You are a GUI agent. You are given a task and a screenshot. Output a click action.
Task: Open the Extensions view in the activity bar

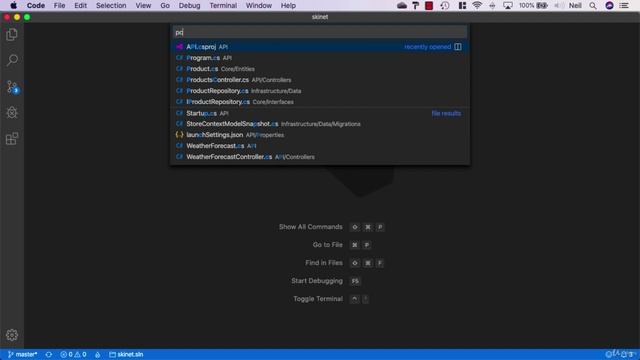click(12, 139)
